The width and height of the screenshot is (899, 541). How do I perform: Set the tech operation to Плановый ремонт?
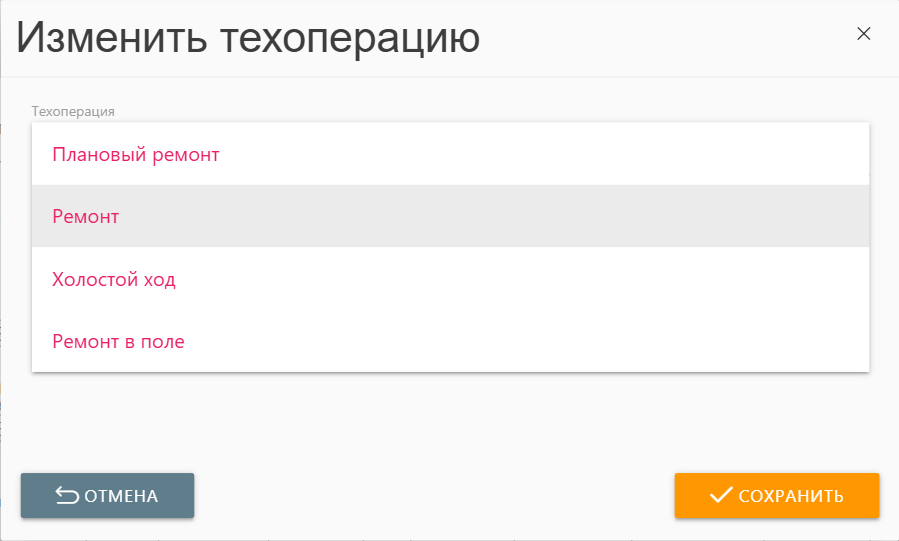(136, 155)
